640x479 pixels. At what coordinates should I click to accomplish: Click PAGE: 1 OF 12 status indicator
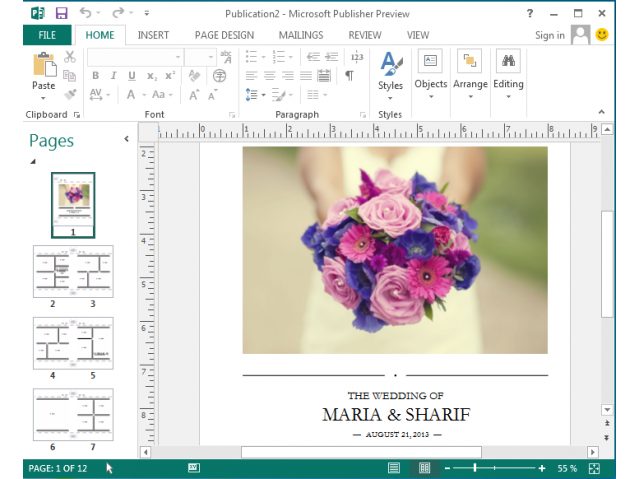(58, 468)
